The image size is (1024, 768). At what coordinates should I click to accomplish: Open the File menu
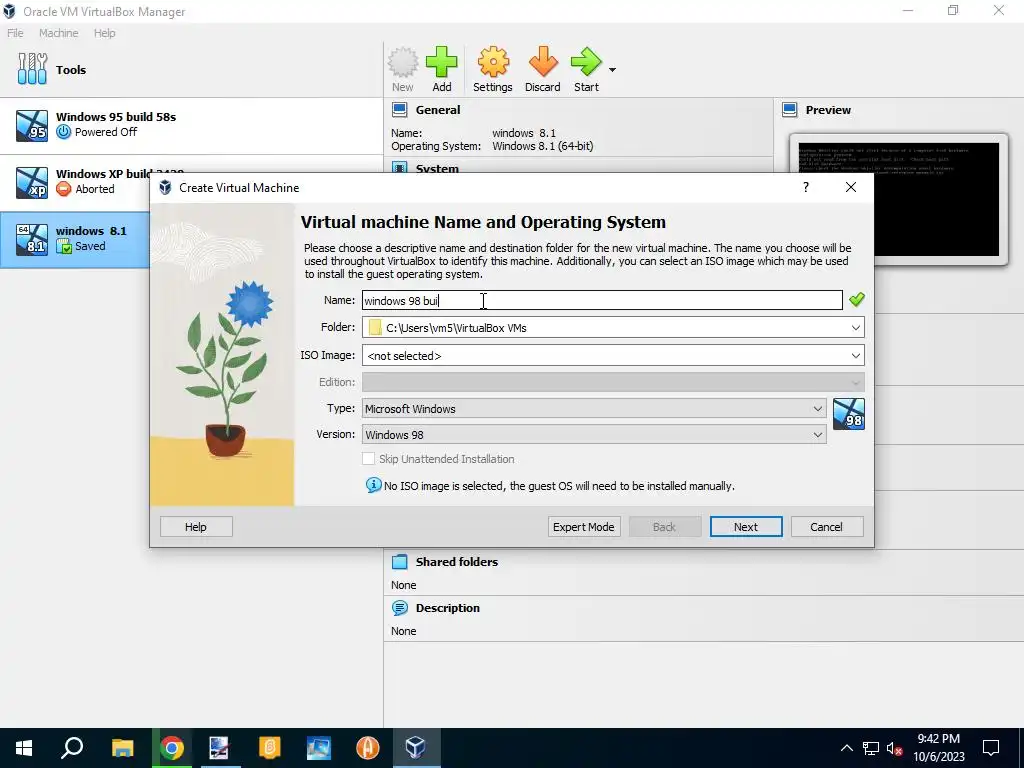15,33
